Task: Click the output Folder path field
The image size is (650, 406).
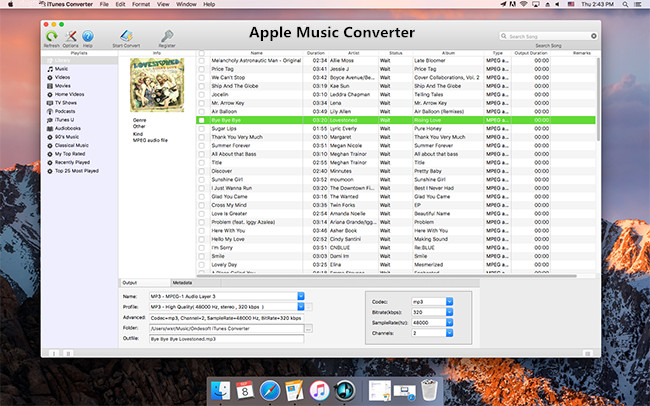Action: 226,328
